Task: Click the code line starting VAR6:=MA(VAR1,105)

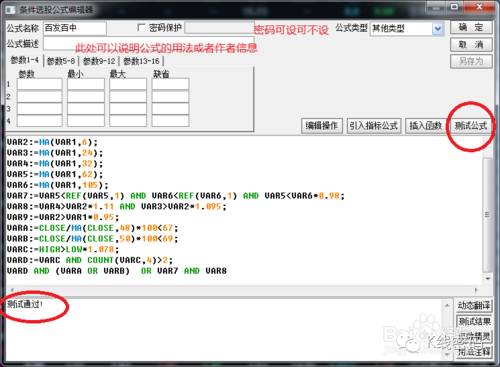Action: pyautogui.click(x=58, y=185)
